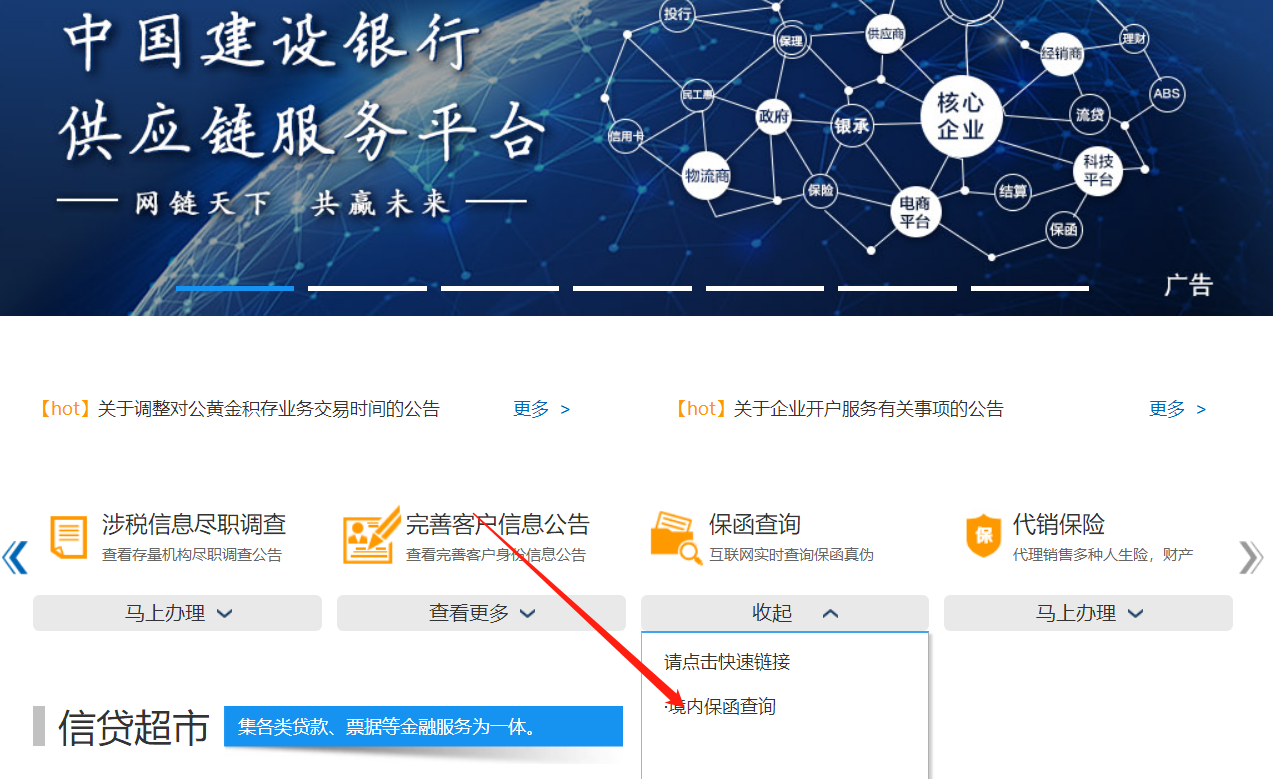Click 更多 beside the enterprise account notice
The width and height of the screenshot is (1273, 779).
[1177, 409]
